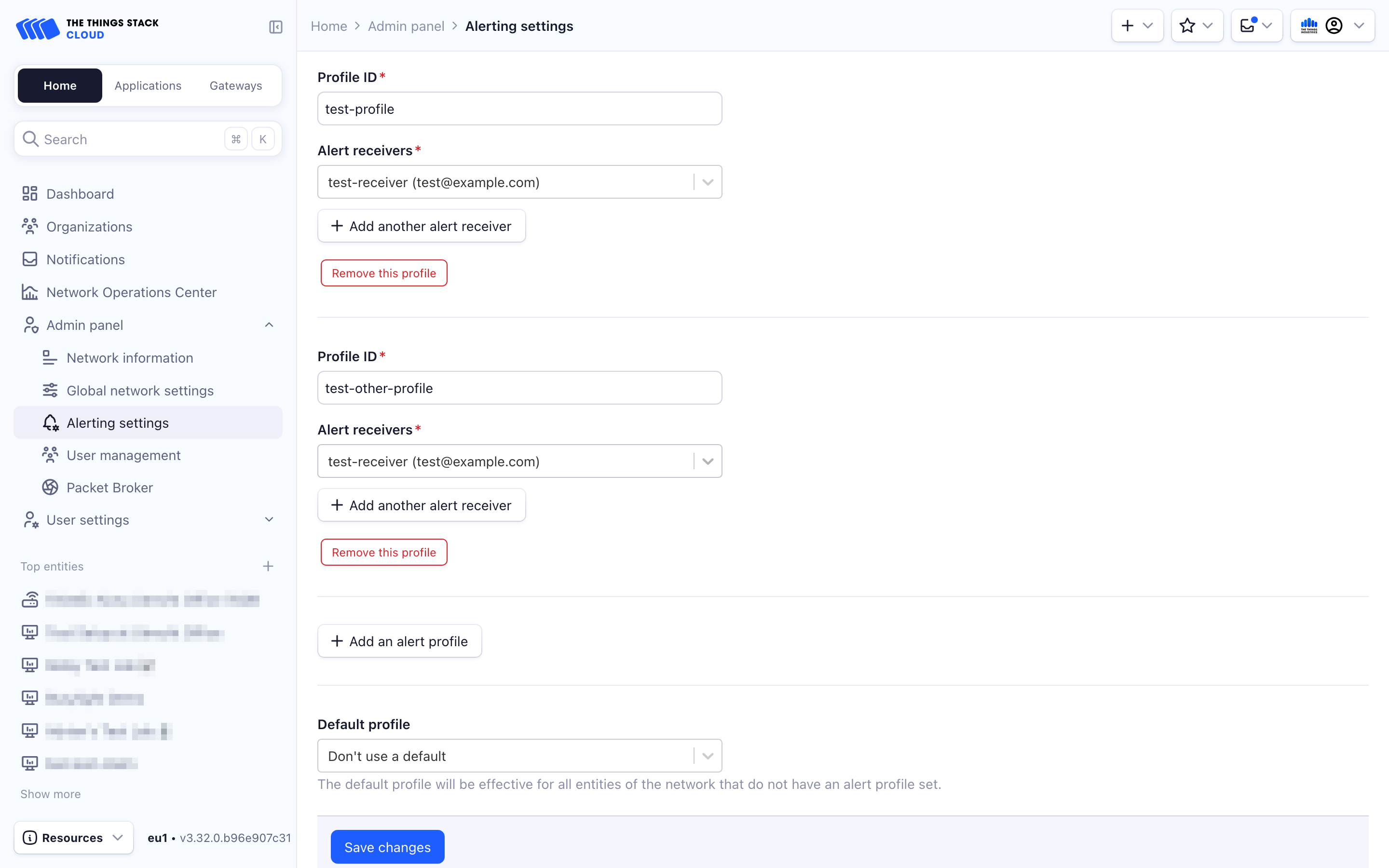Open Network information under Admin panel
The height and width of the screenshot is (868, 1389).
click(x=130, y=358)
